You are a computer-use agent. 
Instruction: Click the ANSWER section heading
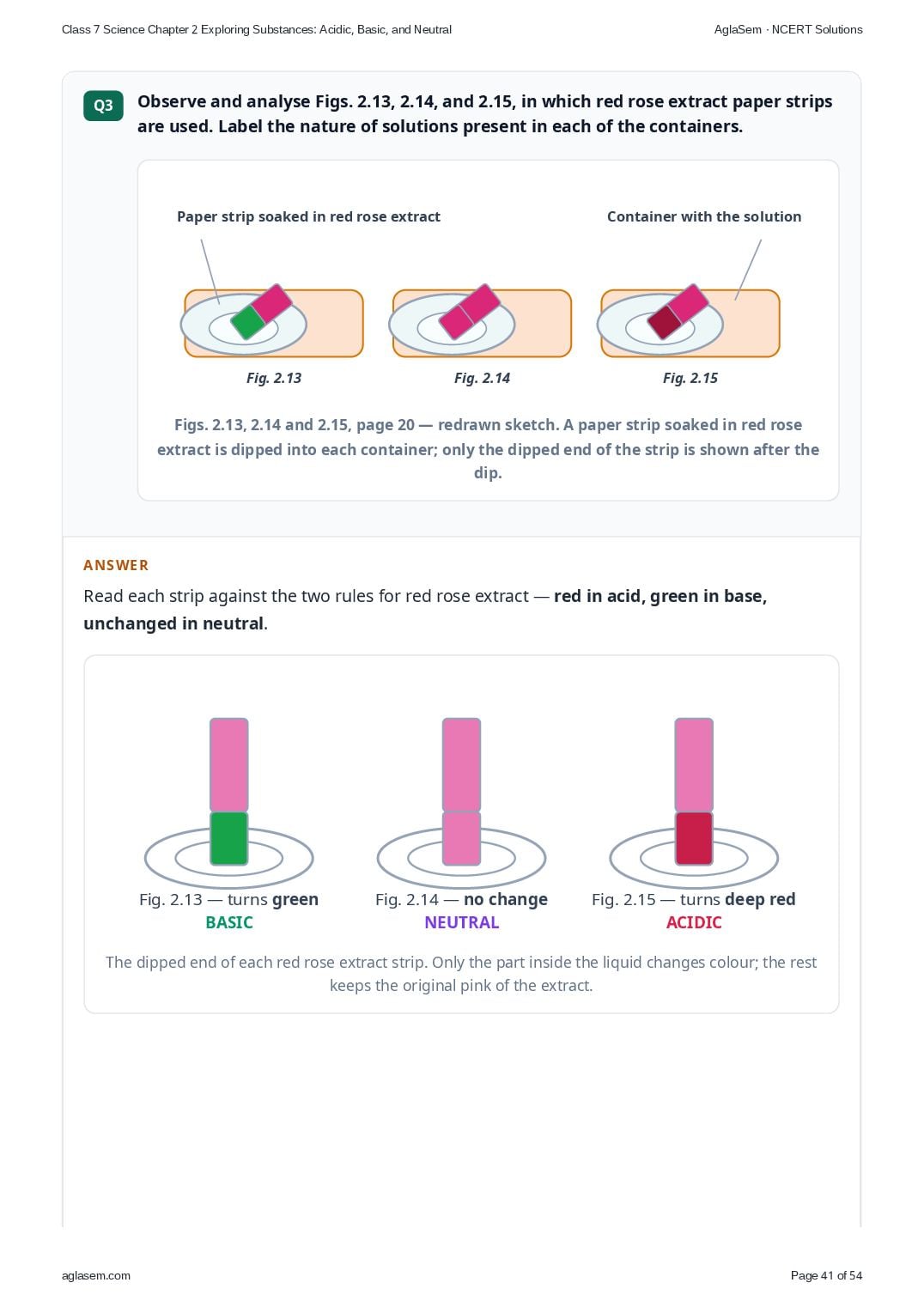pyautogui.click(x=116, y=565)
